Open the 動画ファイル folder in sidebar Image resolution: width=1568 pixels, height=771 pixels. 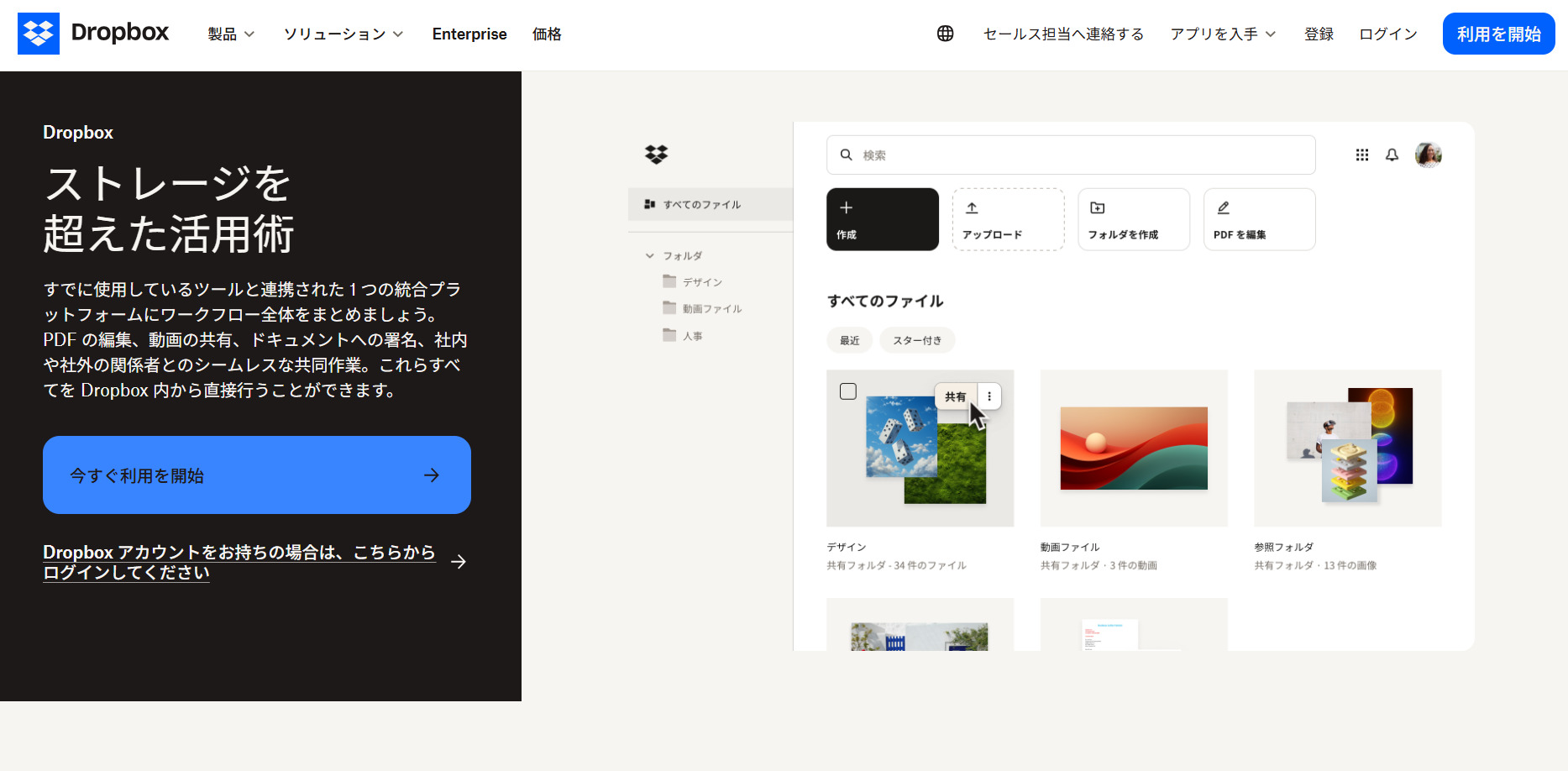click(x=702, y=309)
